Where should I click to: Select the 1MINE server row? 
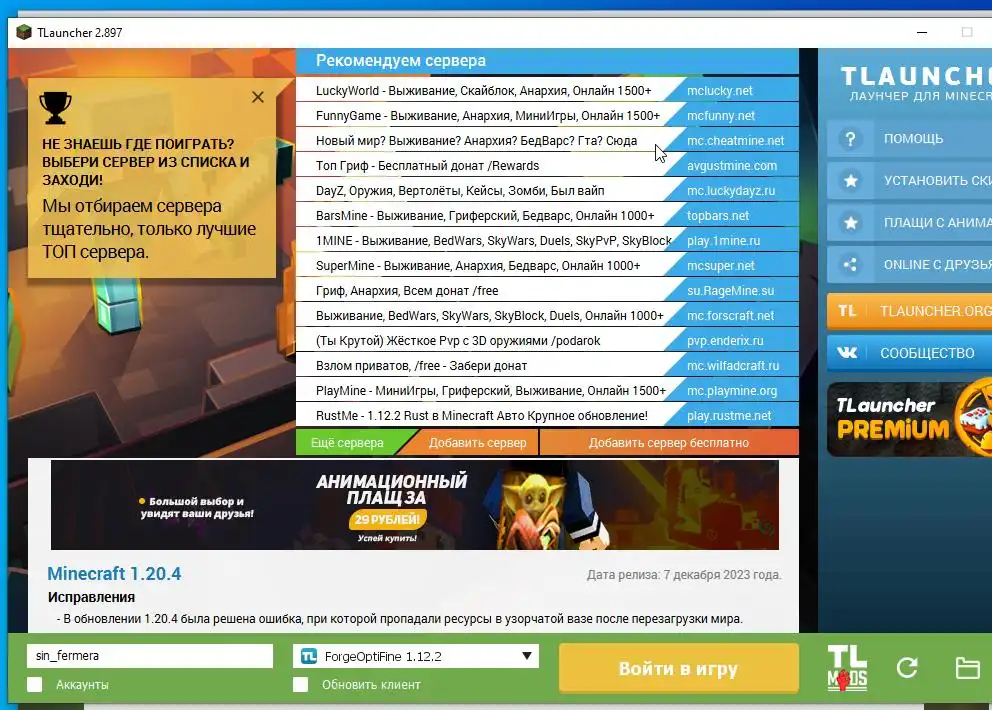click(547, 240)
